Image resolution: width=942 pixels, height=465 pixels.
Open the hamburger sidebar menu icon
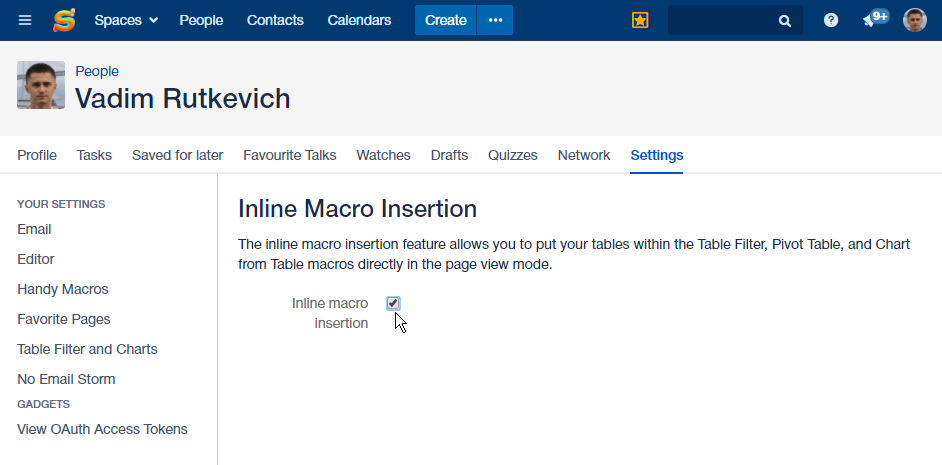[25, 20]
